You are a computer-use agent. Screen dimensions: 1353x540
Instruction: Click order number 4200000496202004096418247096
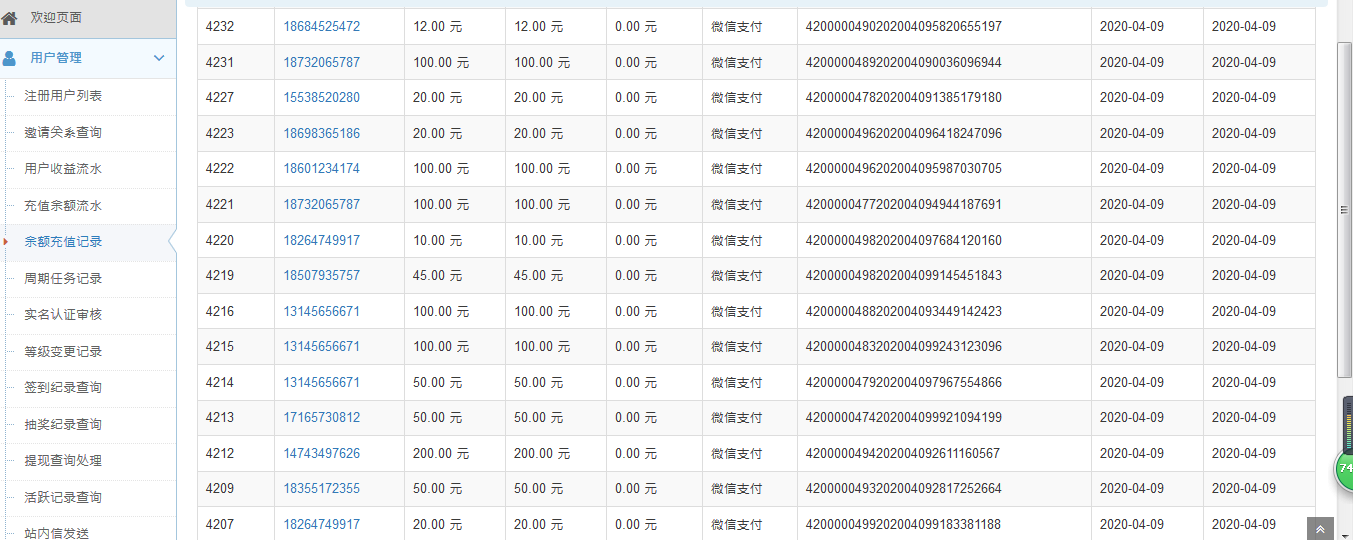pos(904,133)
